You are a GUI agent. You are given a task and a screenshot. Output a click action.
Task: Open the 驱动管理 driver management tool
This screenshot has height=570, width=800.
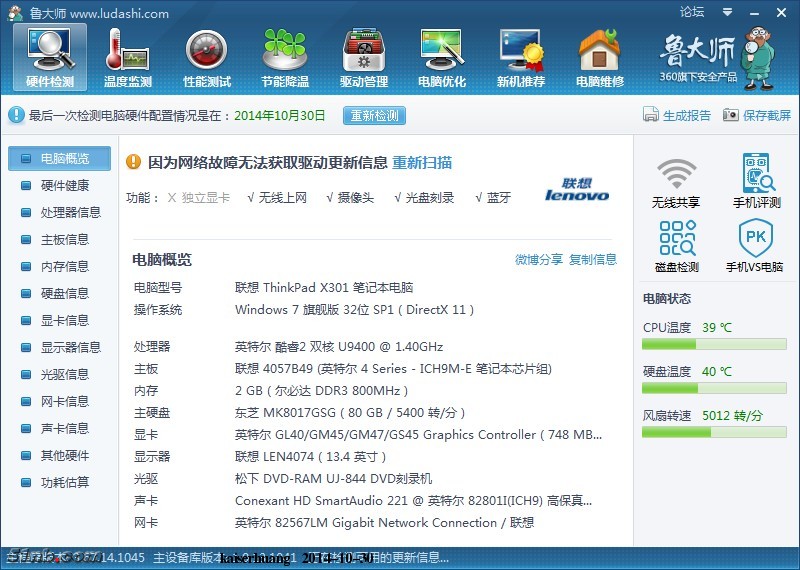[364, 57]
